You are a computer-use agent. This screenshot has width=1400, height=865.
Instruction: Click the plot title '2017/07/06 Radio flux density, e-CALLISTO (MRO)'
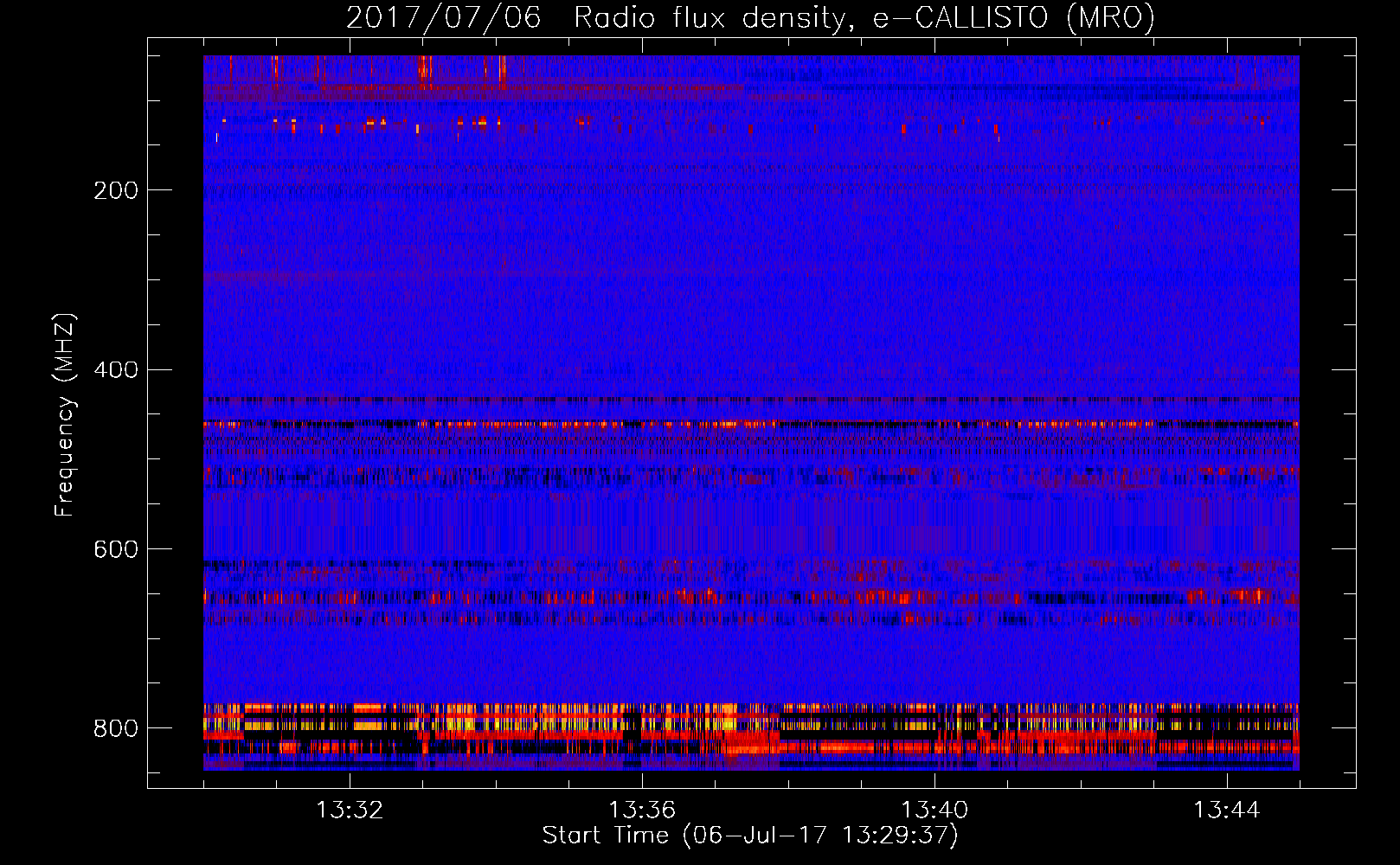pyautogui.click(x=750, y=18)
